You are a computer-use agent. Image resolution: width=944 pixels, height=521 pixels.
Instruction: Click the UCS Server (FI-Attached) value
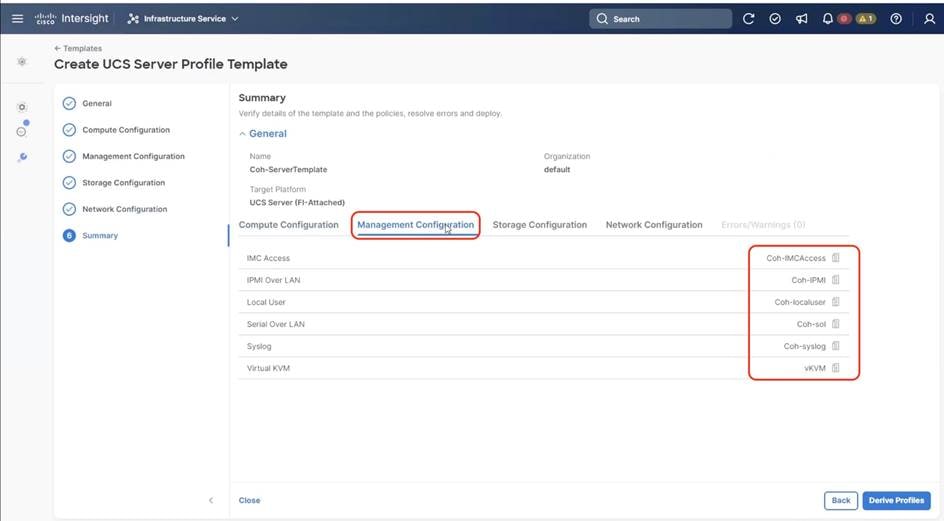(x=297, y=202)
